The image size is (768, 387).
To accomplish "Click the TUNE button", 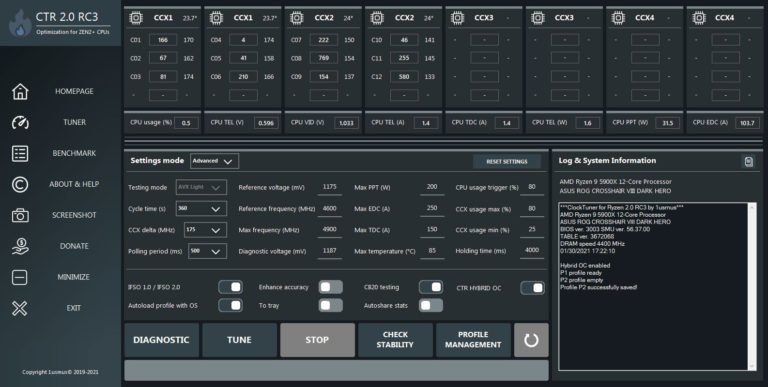I will click(240, 340).
